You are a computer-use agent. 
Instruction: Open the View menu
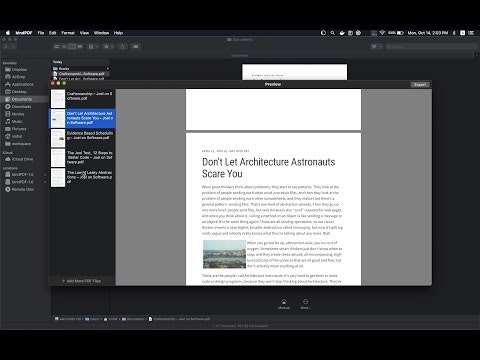point(84,33)
